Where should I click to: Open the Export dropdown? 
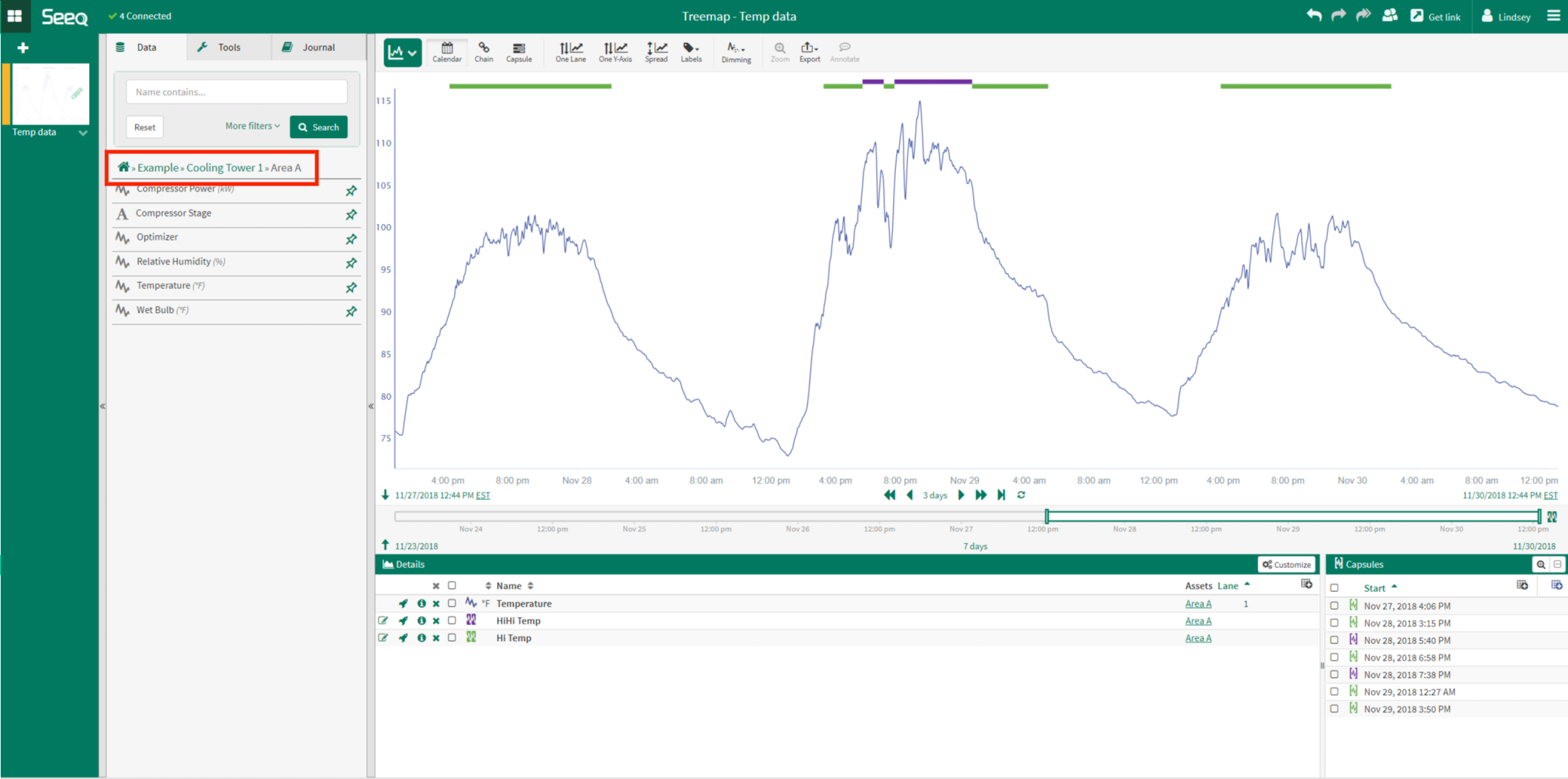[x=809, y=51]
